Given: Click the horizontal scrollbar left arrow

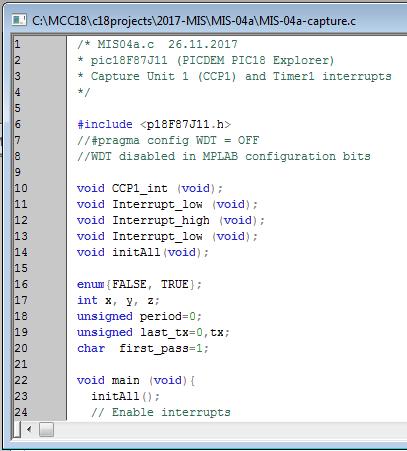Looking at the screenshot, I should click(29, 429).
